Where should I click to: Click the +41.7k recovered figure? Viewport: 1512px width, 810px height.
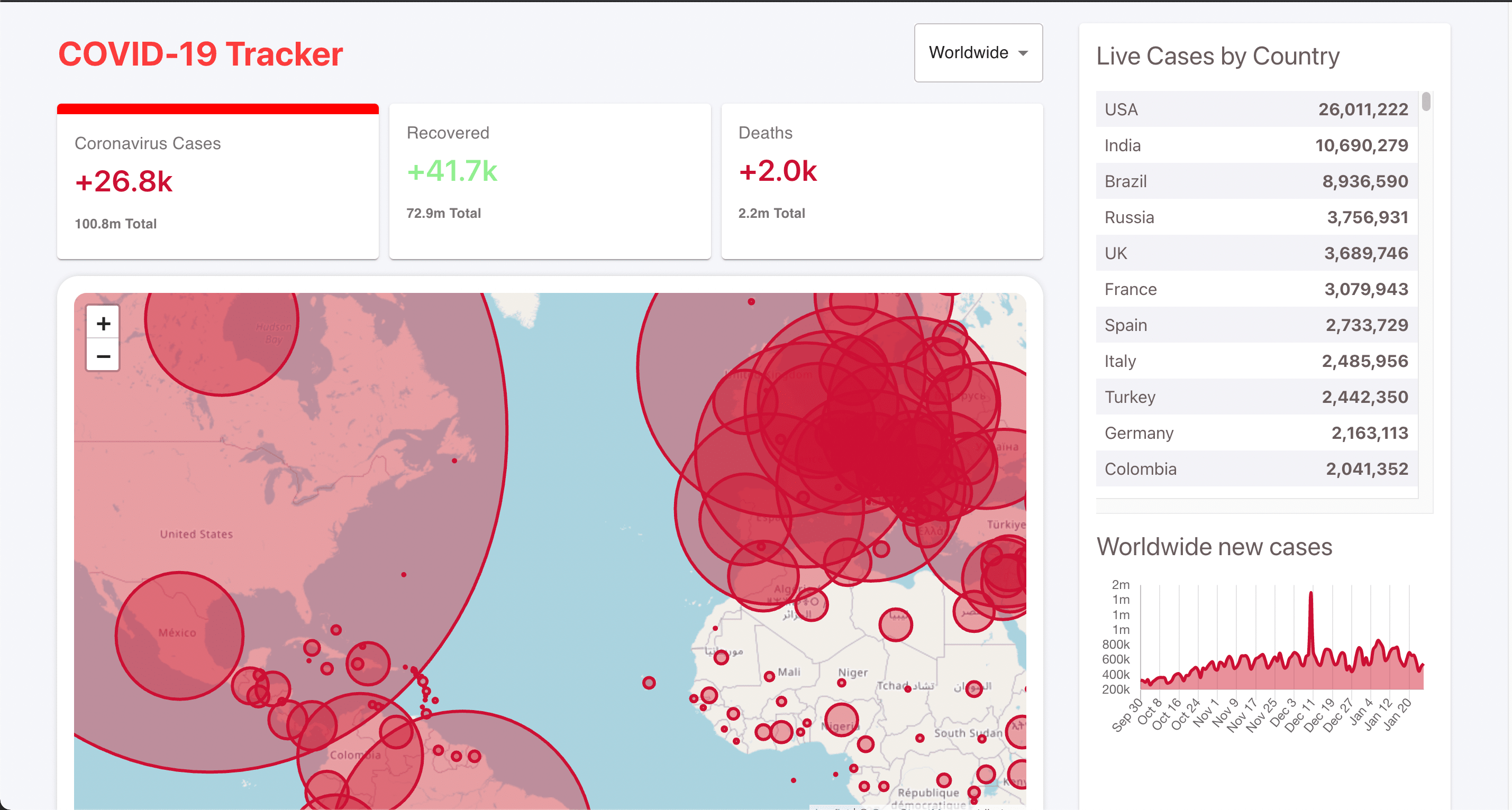452,171
